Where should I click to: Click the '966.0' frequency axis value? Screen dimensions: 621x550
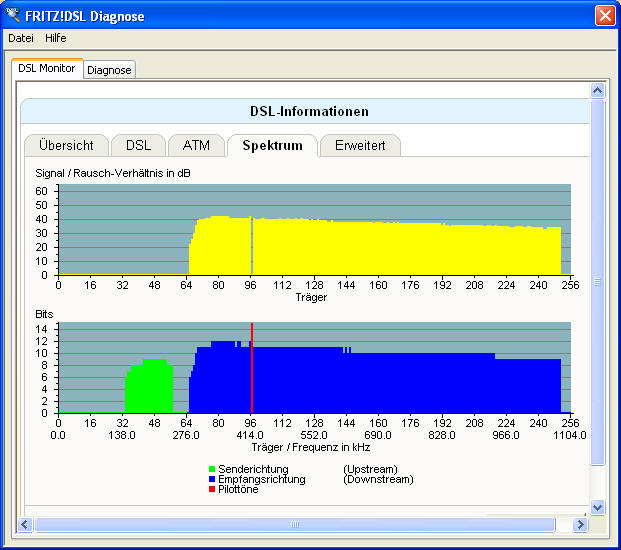[x=506, y=436]
